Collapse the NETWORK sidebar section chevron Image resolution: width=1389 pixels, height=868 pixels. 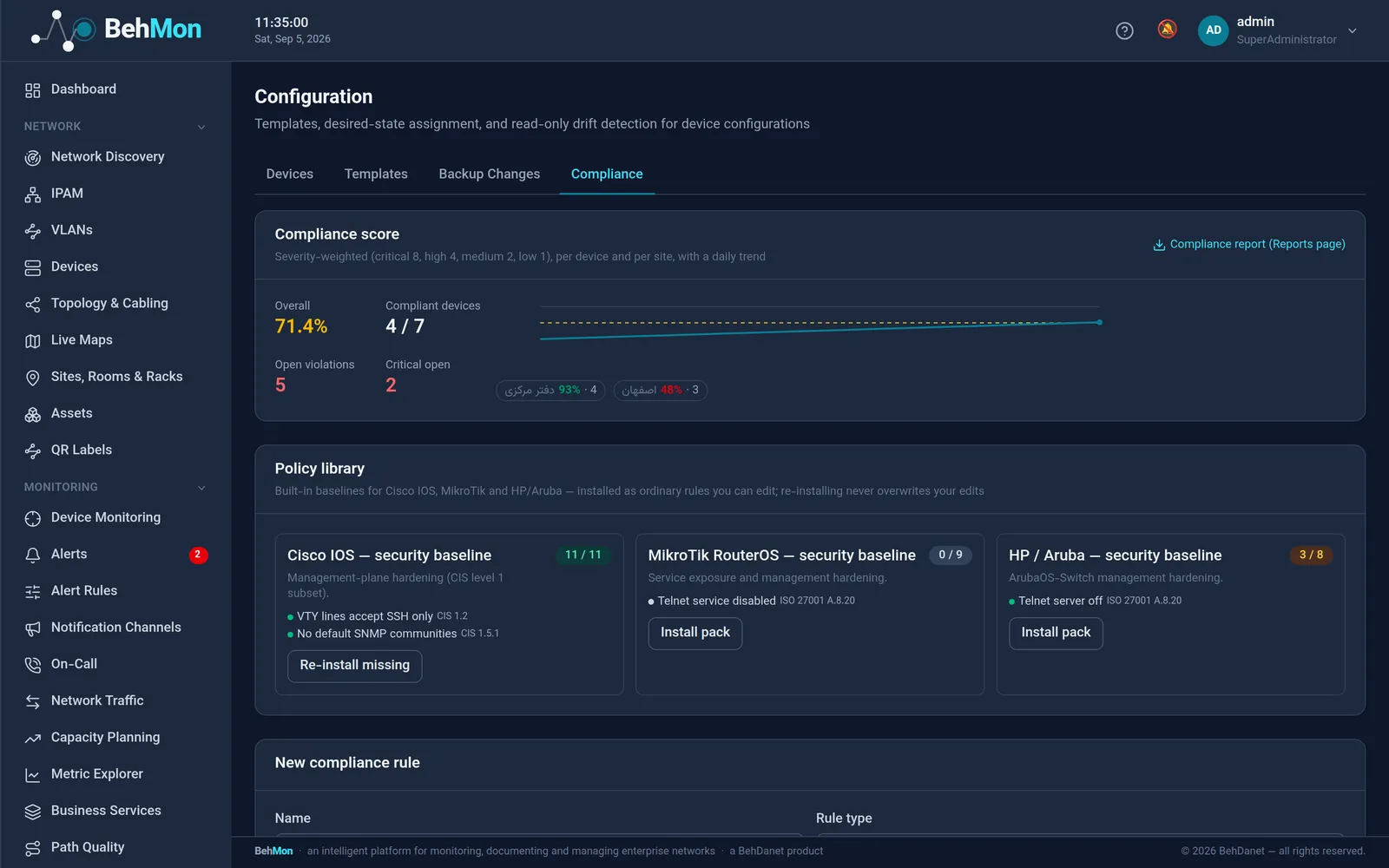click(x=201, y=127)
